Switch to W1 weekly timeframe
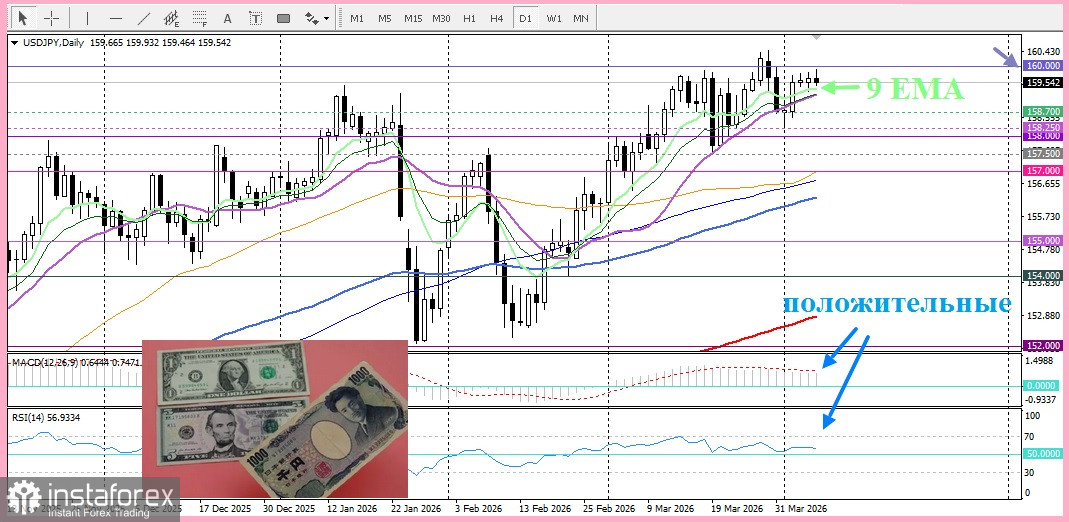 [x=554, y=18]
